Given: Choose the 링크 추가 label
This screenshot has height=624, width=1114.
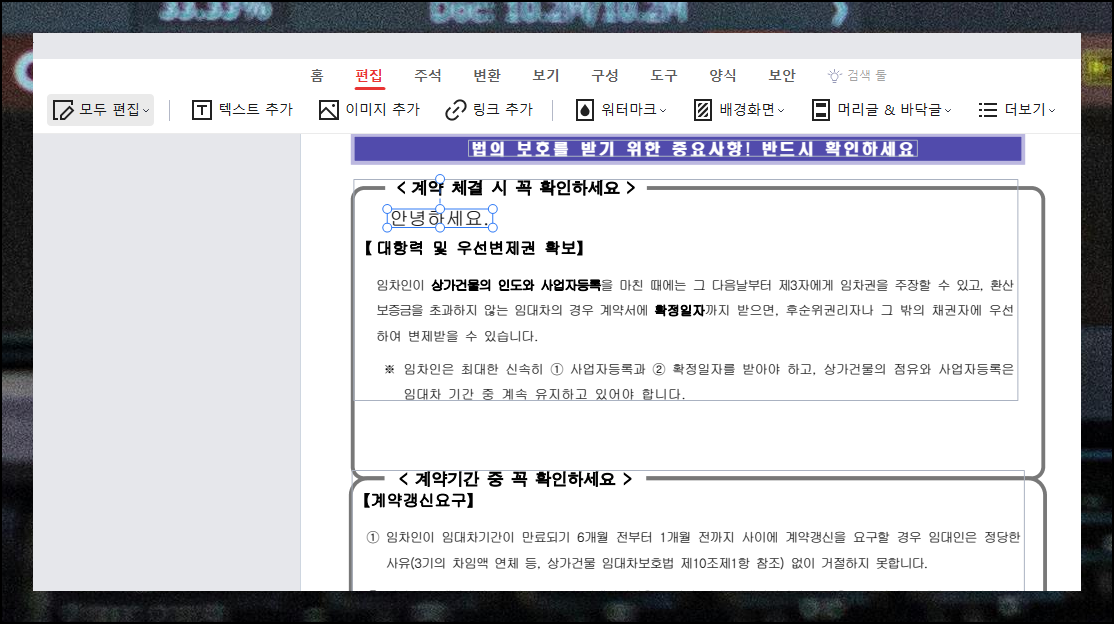Looking at the screenshot, I should pyautogui.click(x=503, y=109).
